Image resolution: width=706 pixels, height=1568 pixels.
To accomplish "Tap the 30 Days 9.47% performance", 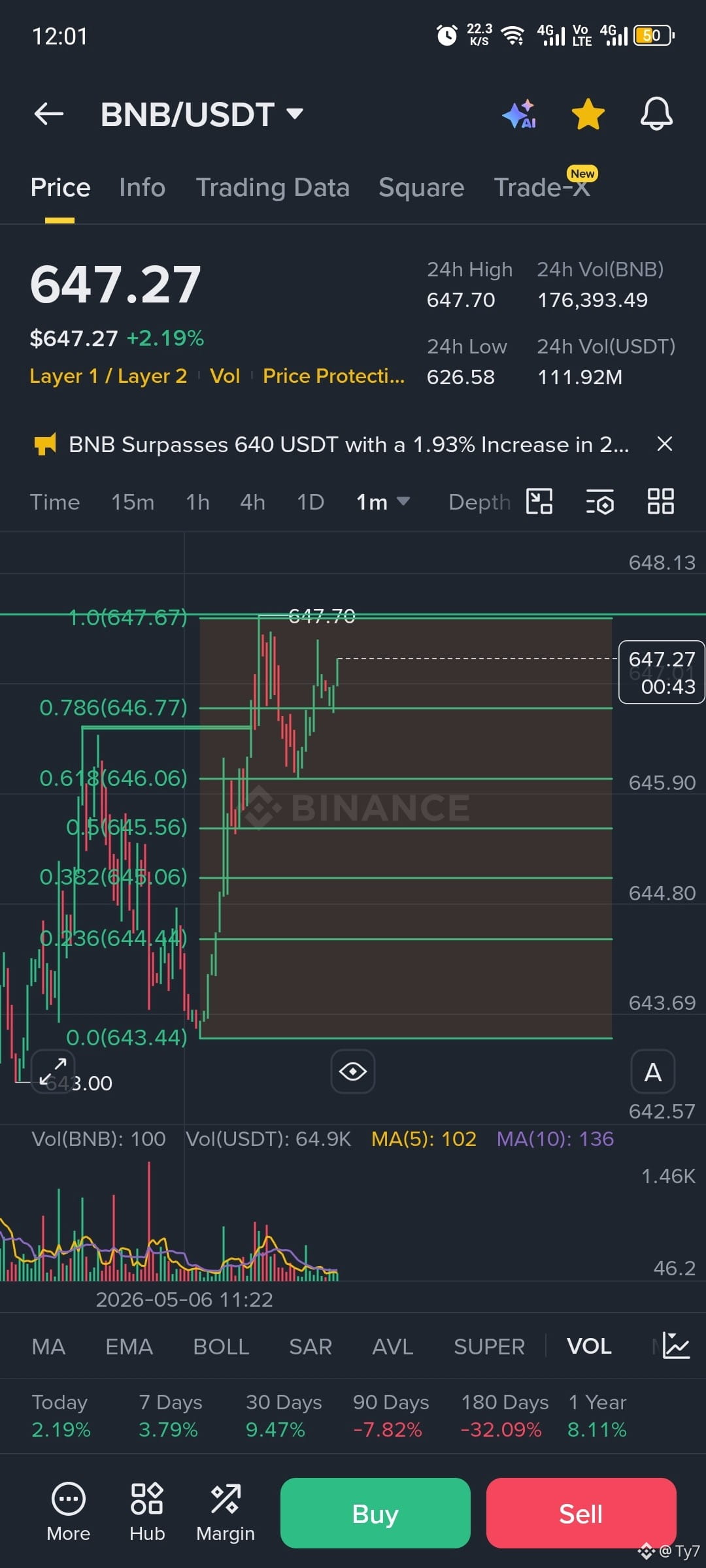I will click(284, 1416).
